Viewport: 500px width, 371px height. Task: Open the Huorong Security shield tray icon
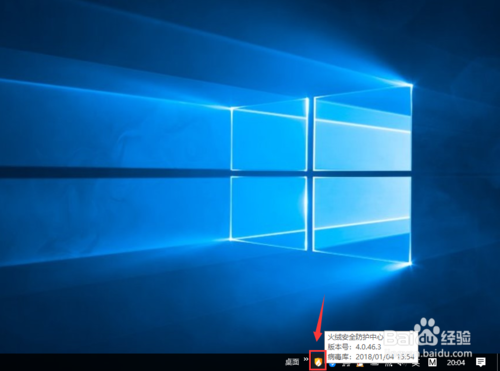318,361
